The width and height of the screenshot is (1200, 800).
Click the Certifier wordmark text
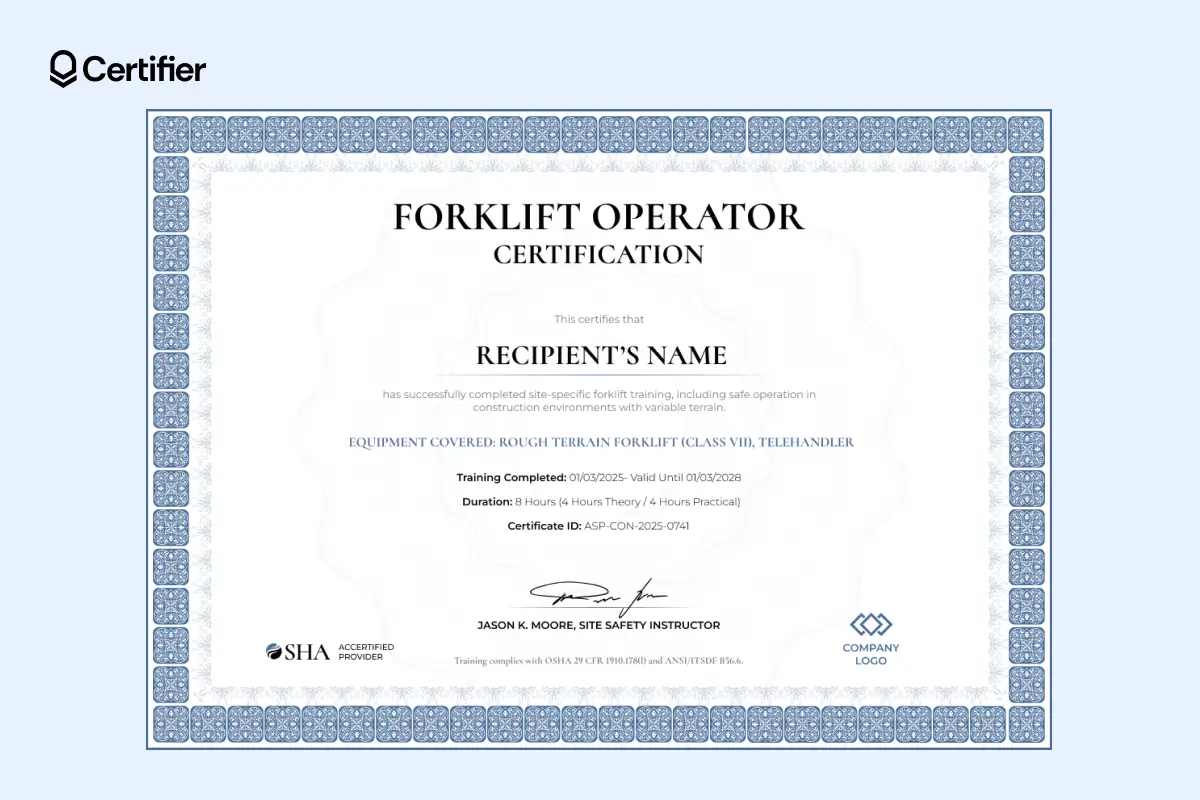(x=145, y=70)
